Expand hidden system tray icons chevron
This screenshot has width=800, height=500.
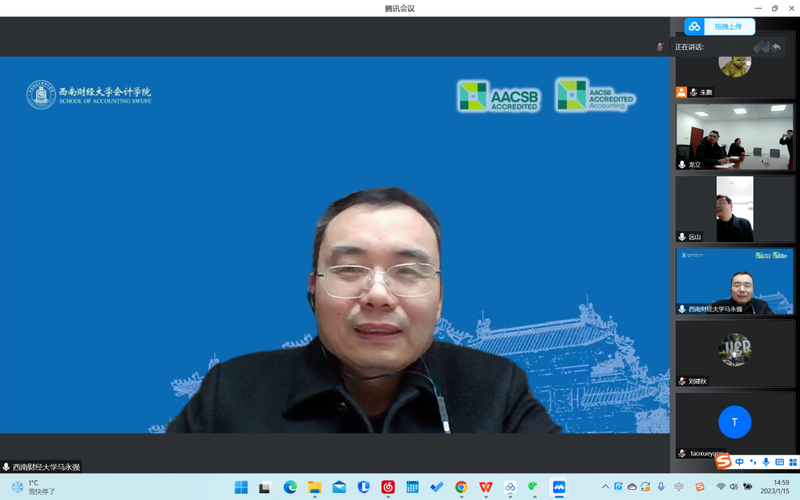point(604,487)
